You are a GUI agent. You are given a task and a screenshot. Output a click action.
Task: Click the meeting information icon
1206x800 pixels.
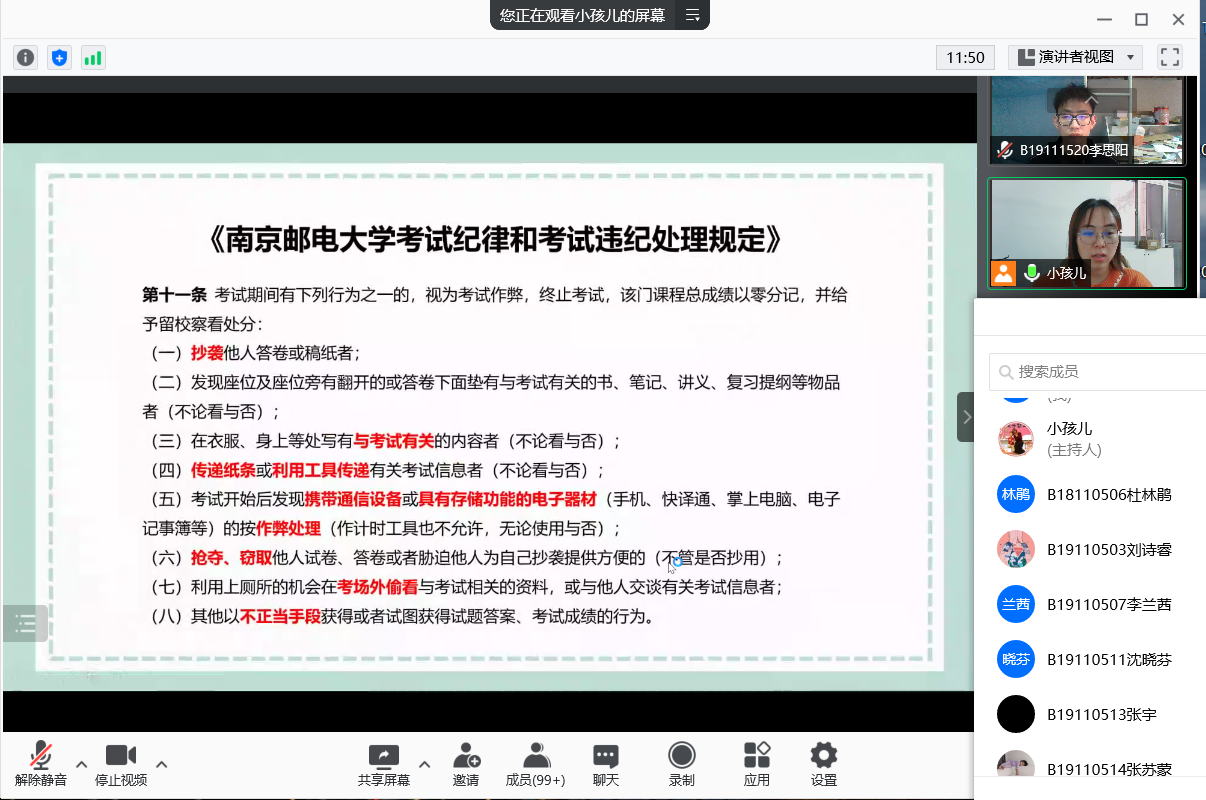pos(26,58)
